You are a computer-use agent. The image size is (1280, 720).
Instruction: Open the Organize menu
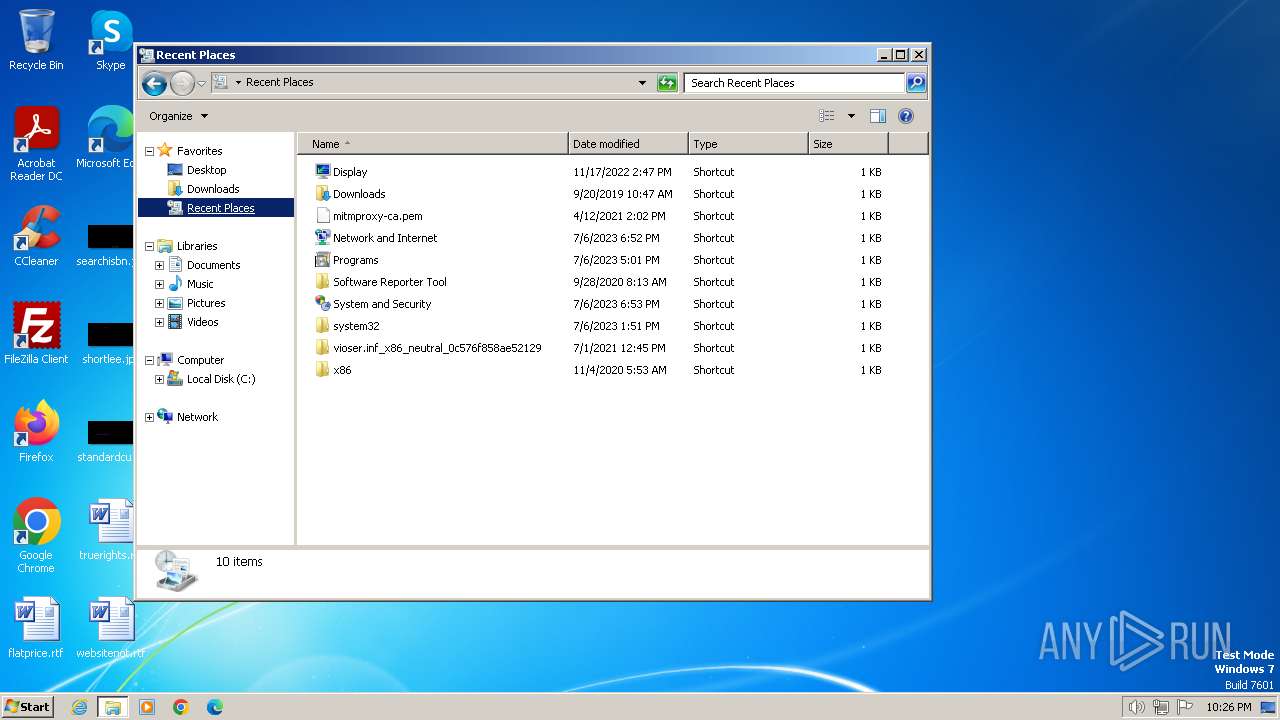click(178, 116)
